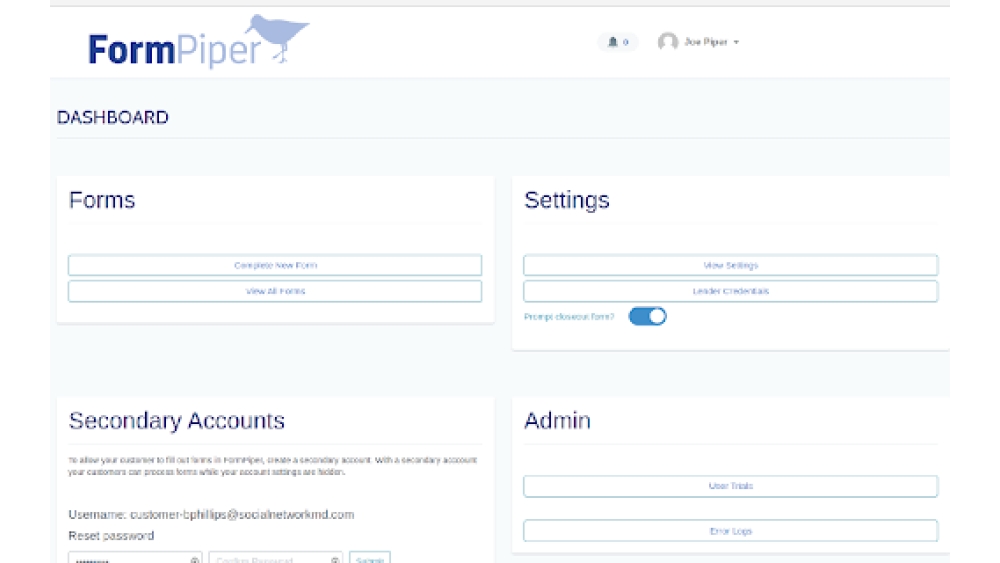Click the DASHBOARD heading text
The width and height of the screenshot is (1000, 563).
pos(113,117)
